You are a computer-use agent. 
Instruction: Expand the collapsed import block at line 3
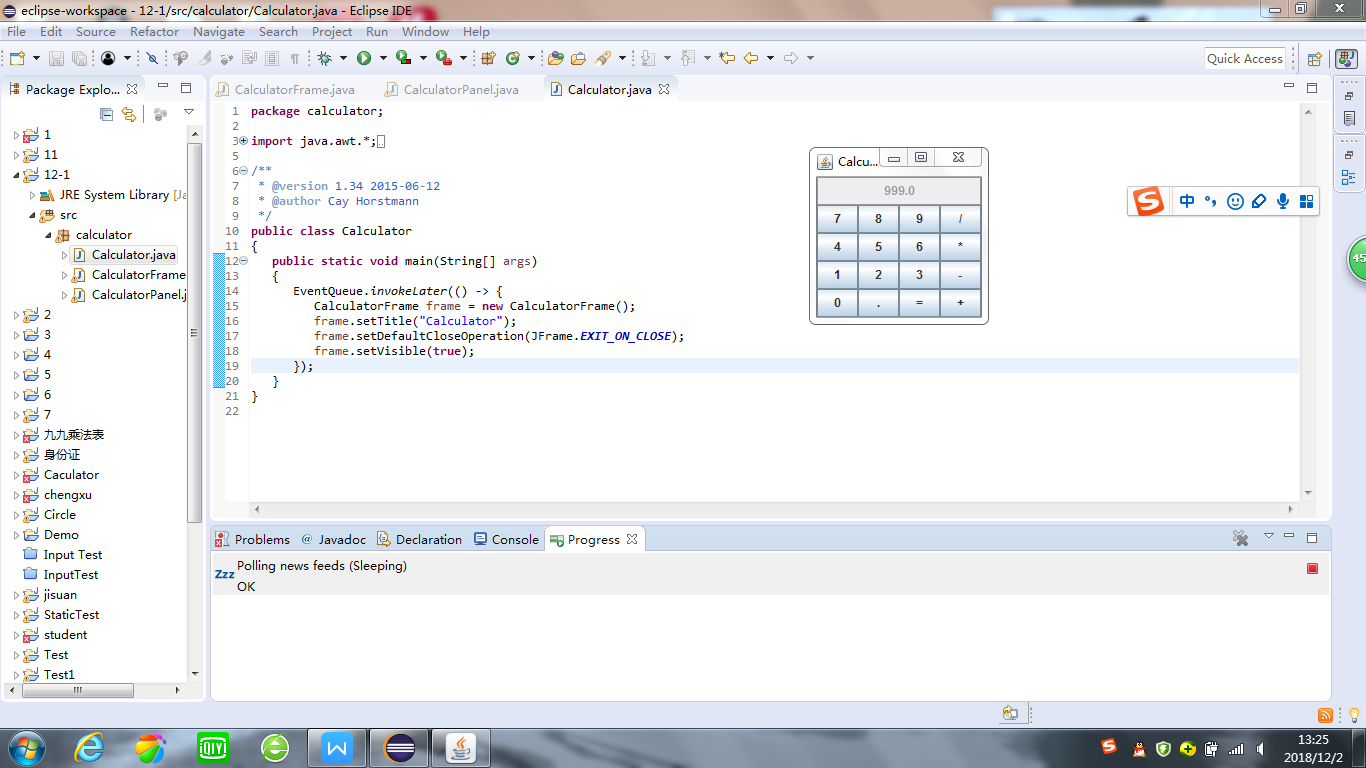(243, 141)
